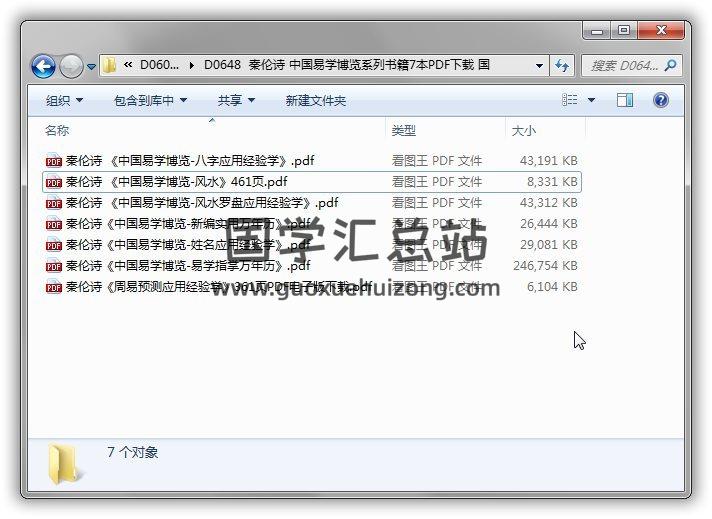This screenshot has width=712, height=519.
Task: Select PDF icon of 八字应用经验学 file
Action: tap(54, 161)
